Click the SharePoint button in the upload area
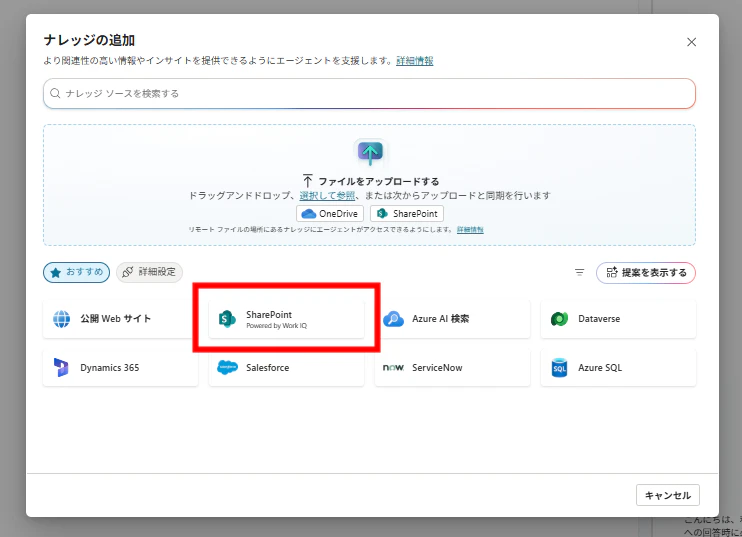The height and width of the screenshot is (537, 742). tap(407, 213)
